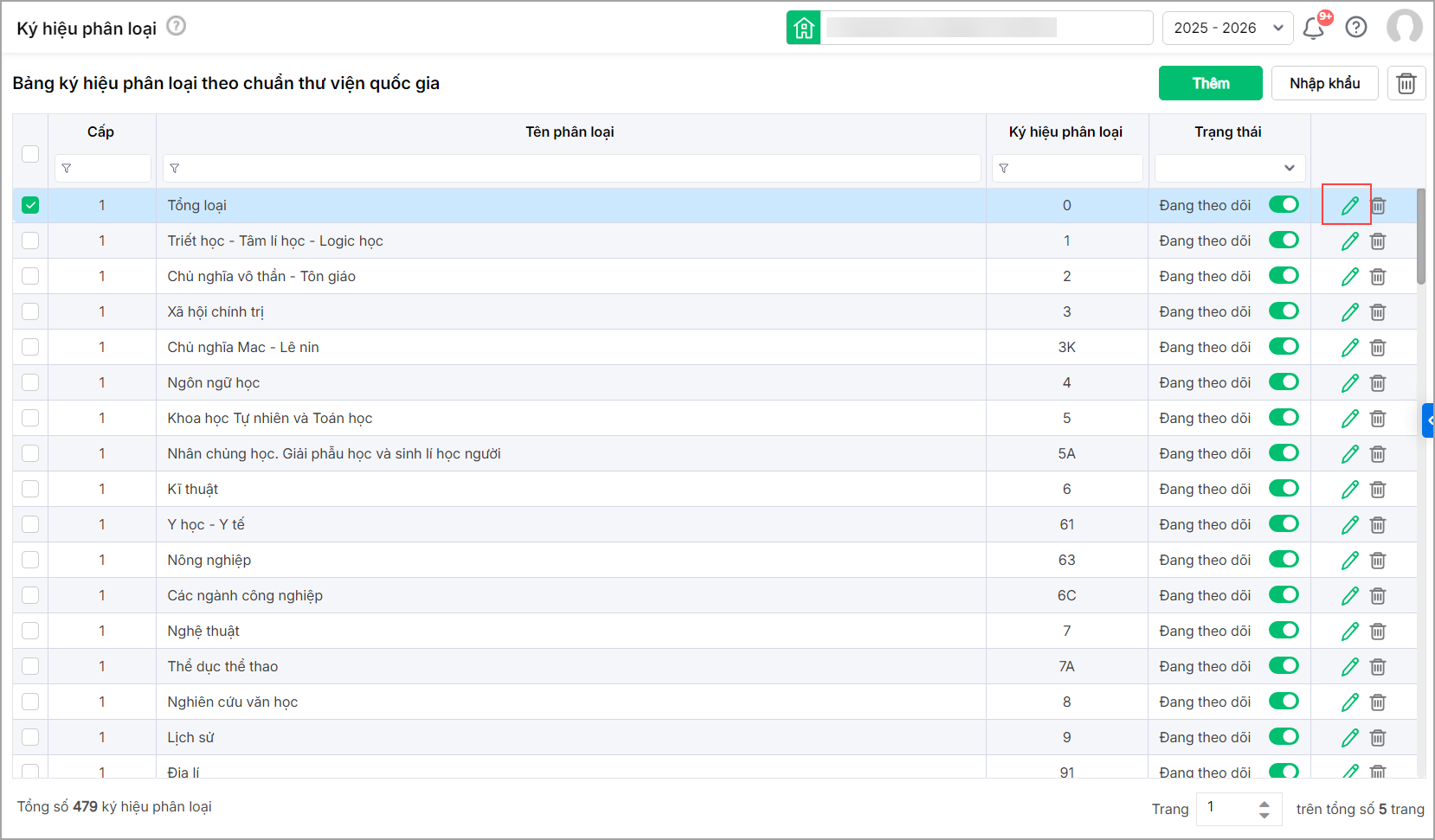This screenshot has width=1435, height=840.
Task: Open help from top-right question icon
Action: pos(1356,28)
